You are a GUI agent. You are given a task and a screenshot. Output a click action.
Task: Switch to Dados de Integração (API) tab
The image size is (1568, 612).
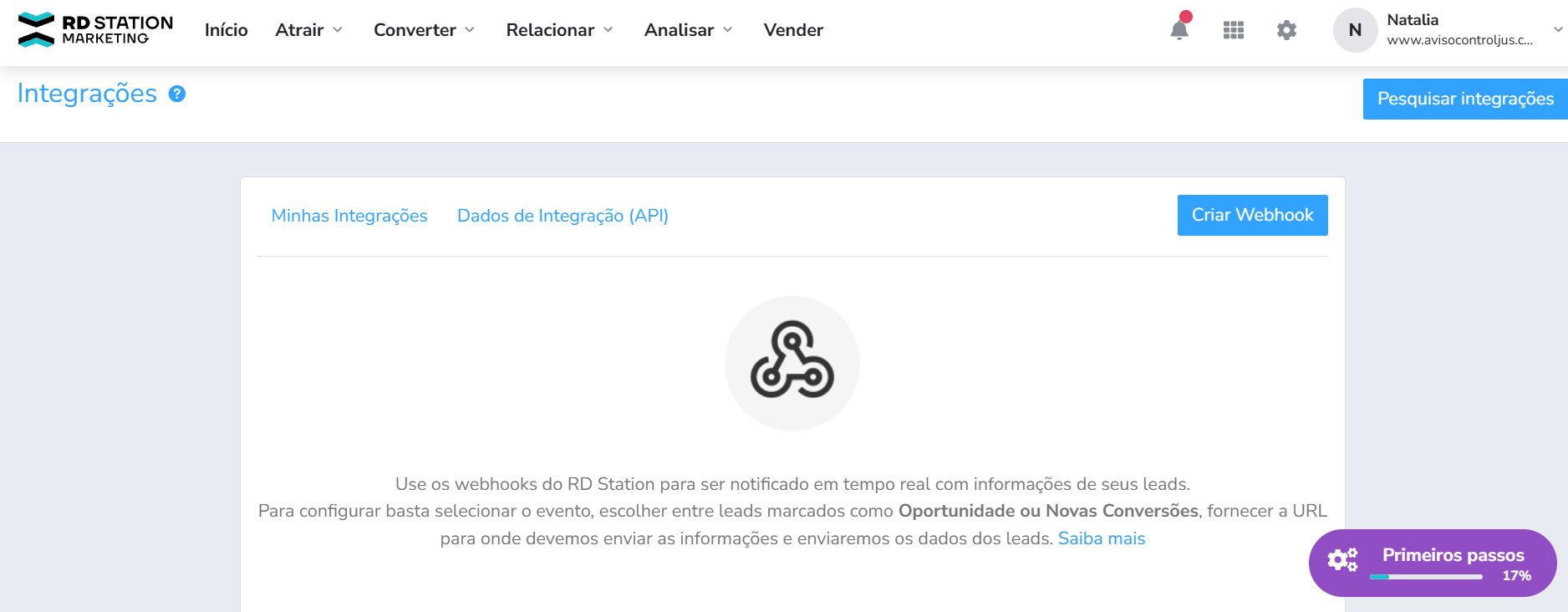[563, 216]
